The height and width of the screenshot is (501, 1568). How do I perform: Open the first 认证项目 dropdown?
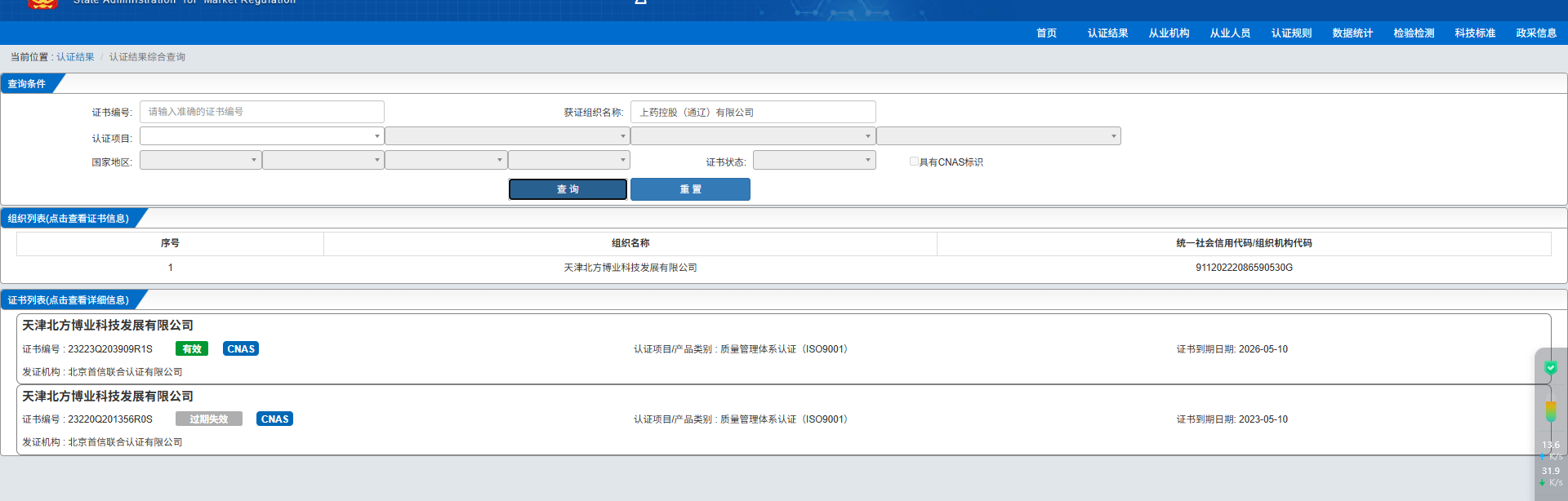(262, 136)
